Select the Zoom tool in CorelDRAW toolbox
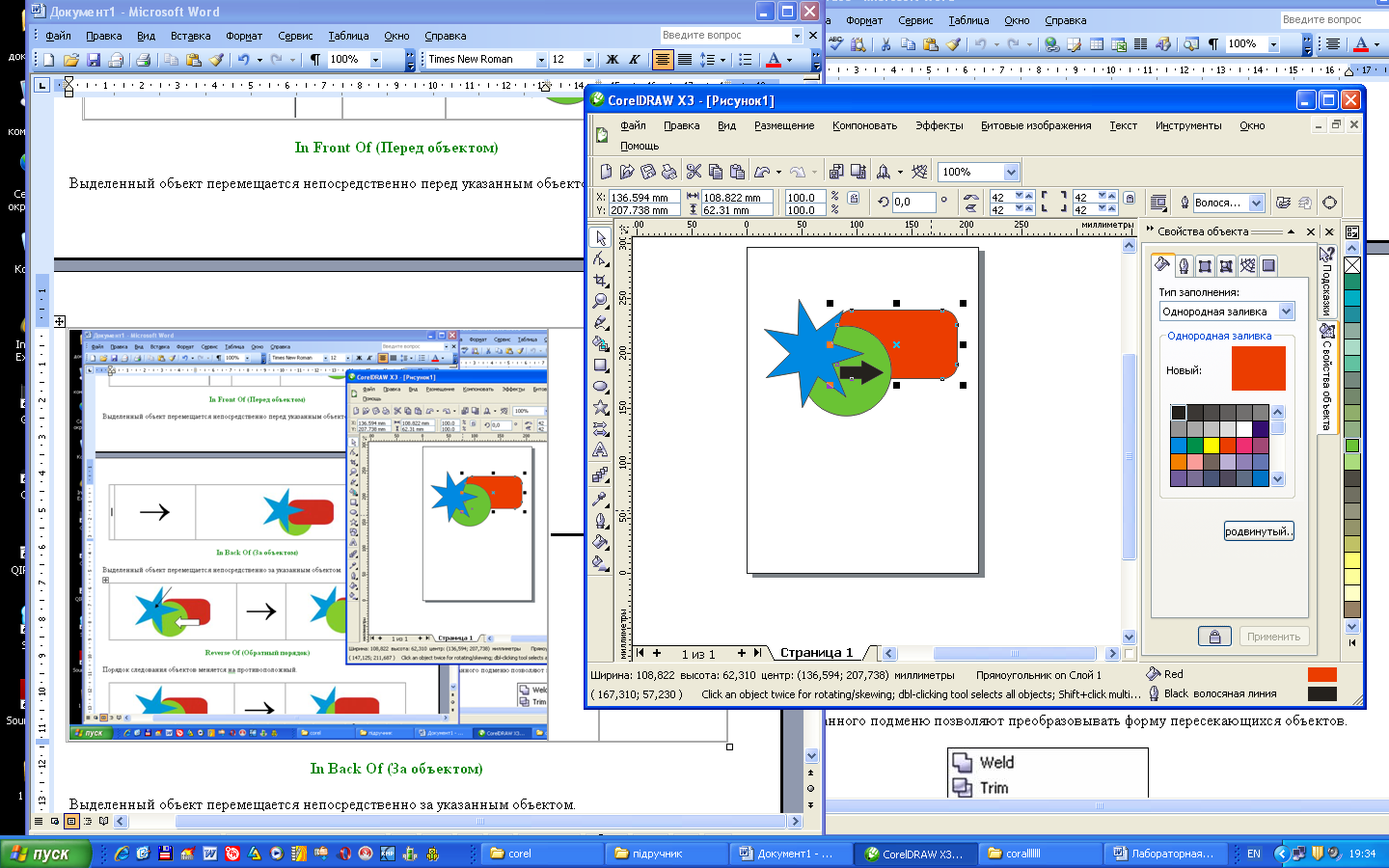Screen dimensions: 1389x868 point(600,301)
